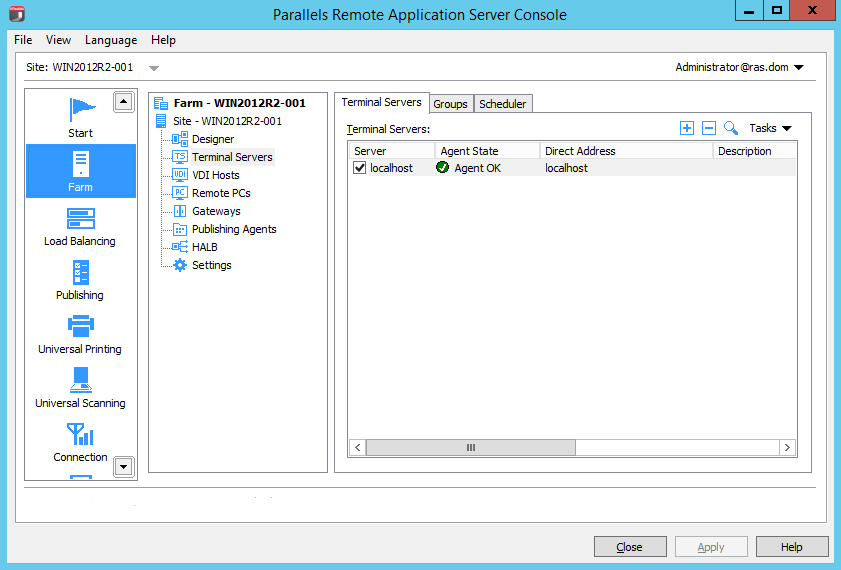The image size is (841, 570).
Task: Click the Terminal Servers TS icon
Action: coord(180,157)
